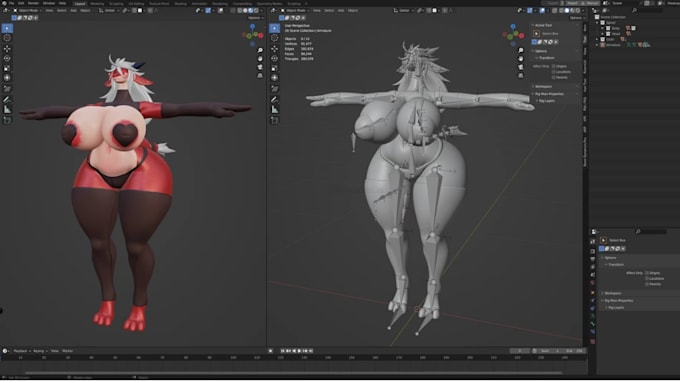Open the Render menu
This screenshot has width=680, height=383.
(x=33, y=3)
